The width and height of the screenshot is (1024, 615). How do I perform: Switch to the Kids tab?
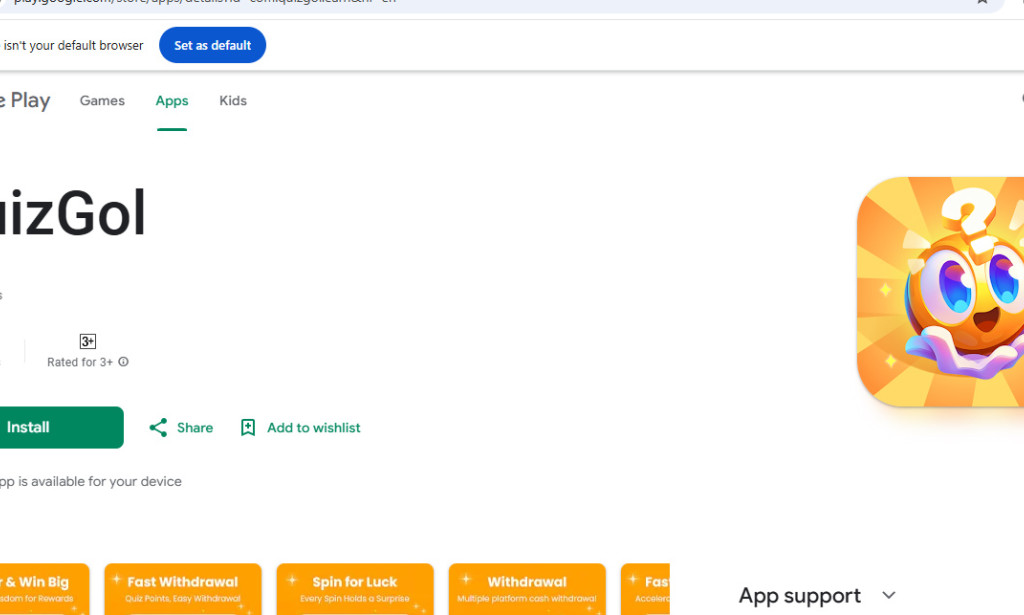(x=232, y=100)
